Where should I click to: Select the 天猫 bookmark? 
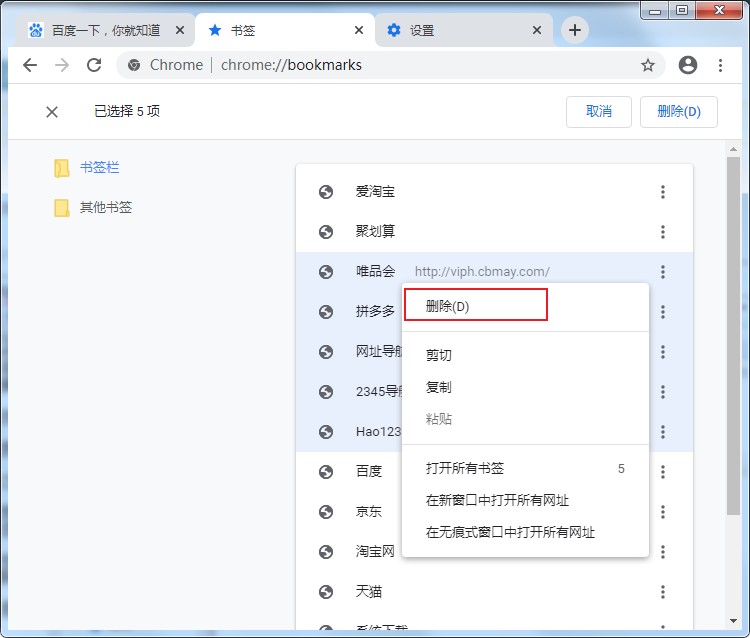(x=495, y=592)
